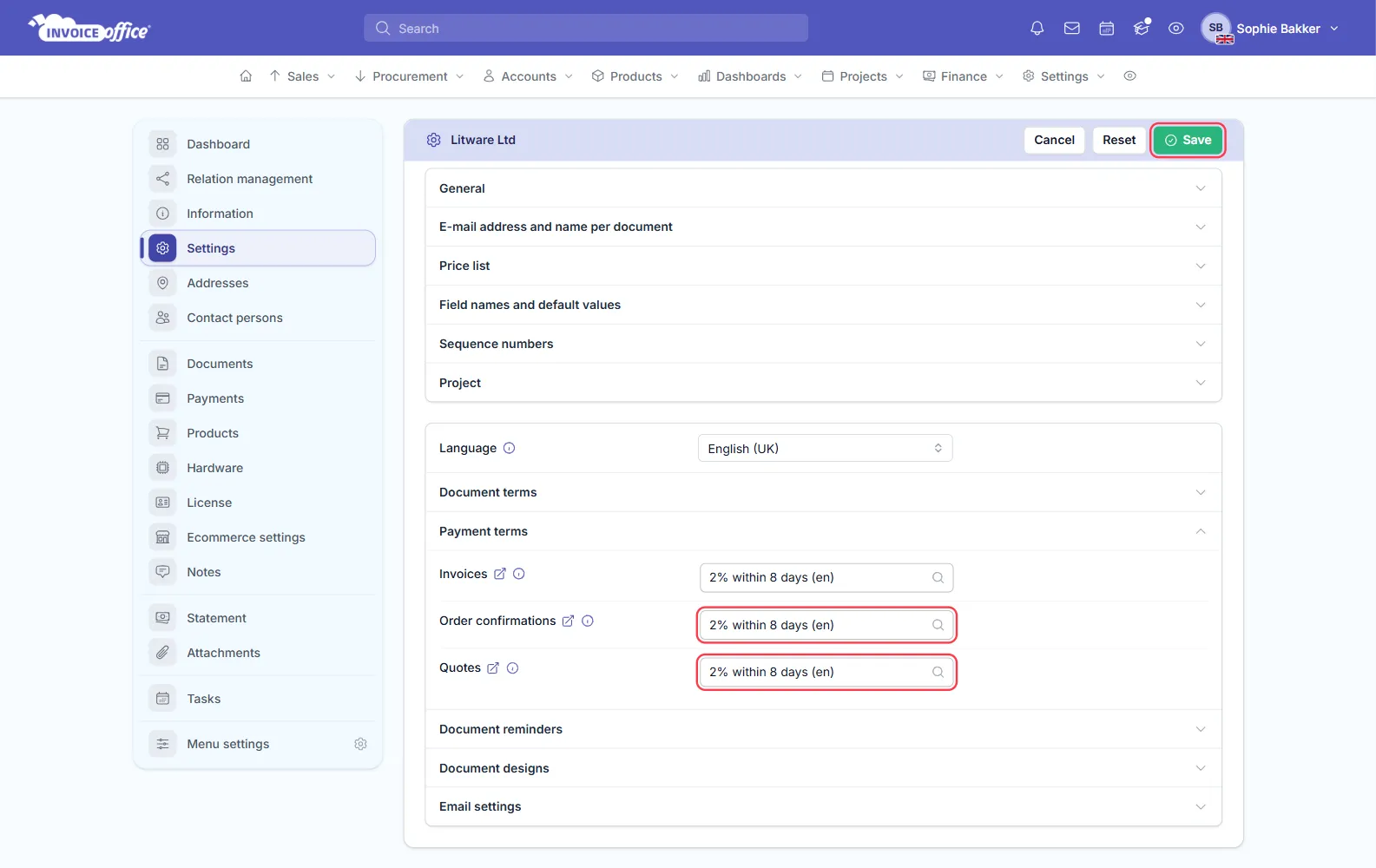This screenshot has height=868, width=1376.
Task: Click info icon beside Invoices
Action: pyautogui.click(x=519, y=574)
